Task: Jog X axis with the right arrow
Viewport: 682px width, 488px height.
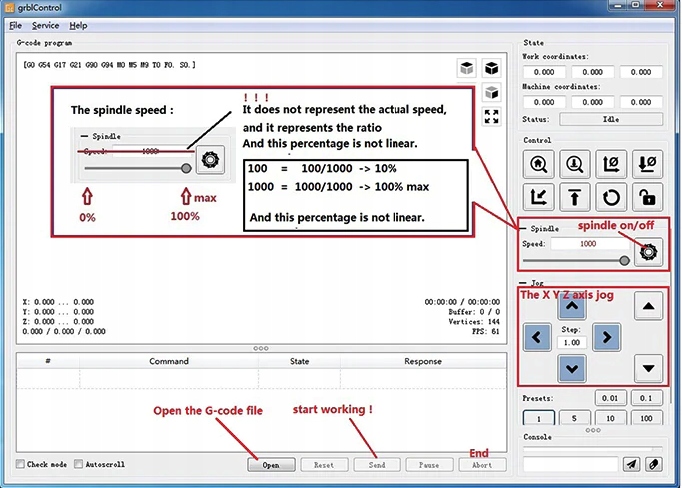Action: click(606, 337)
